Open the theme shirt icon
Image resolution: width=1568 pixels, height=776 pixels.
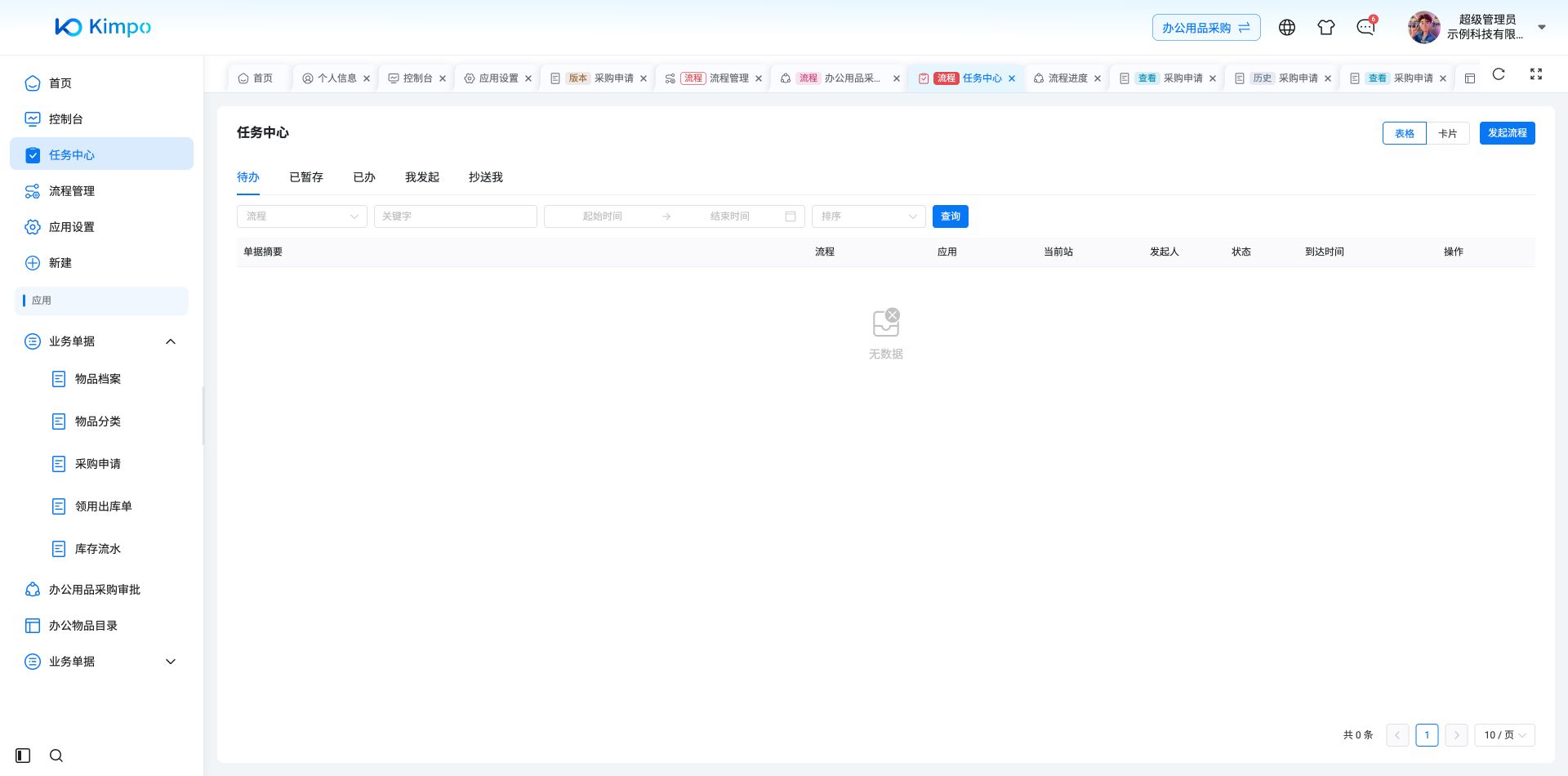1326,28
